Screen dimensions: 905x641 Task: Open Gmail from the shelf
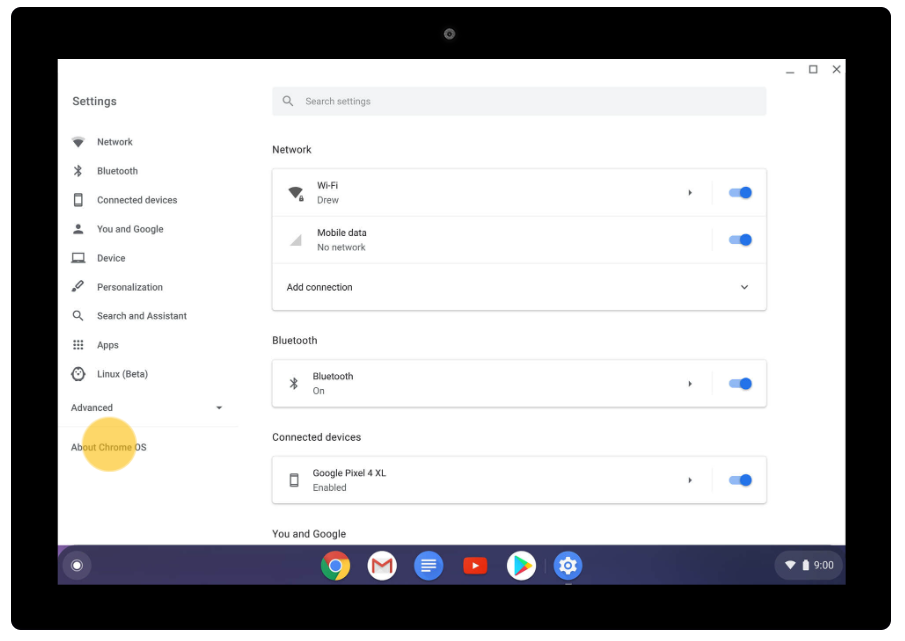pos(381,565)
